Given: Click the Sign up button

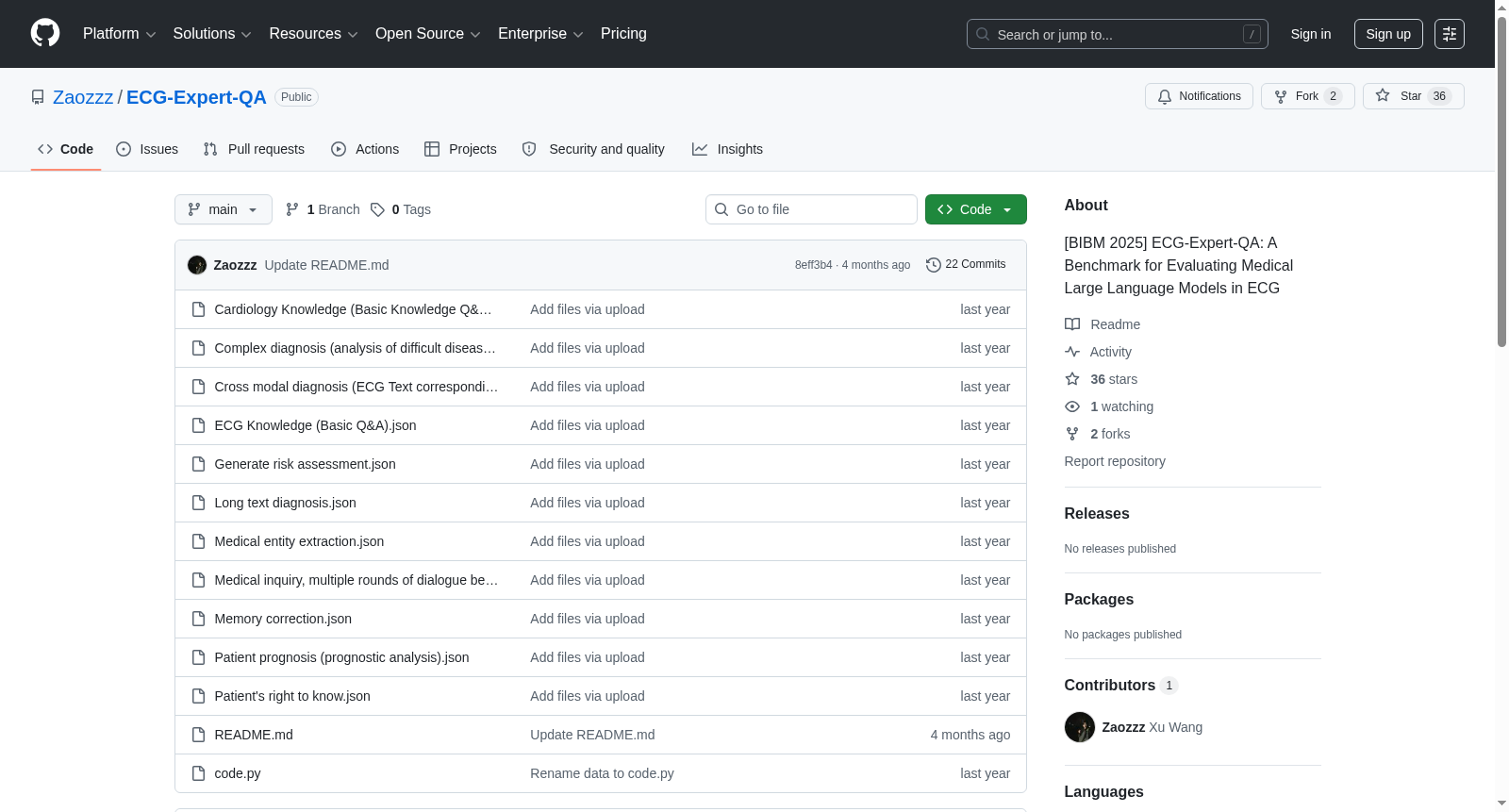Looking at the screenshot, I should pyautogui.click(x=1388, y=34).
